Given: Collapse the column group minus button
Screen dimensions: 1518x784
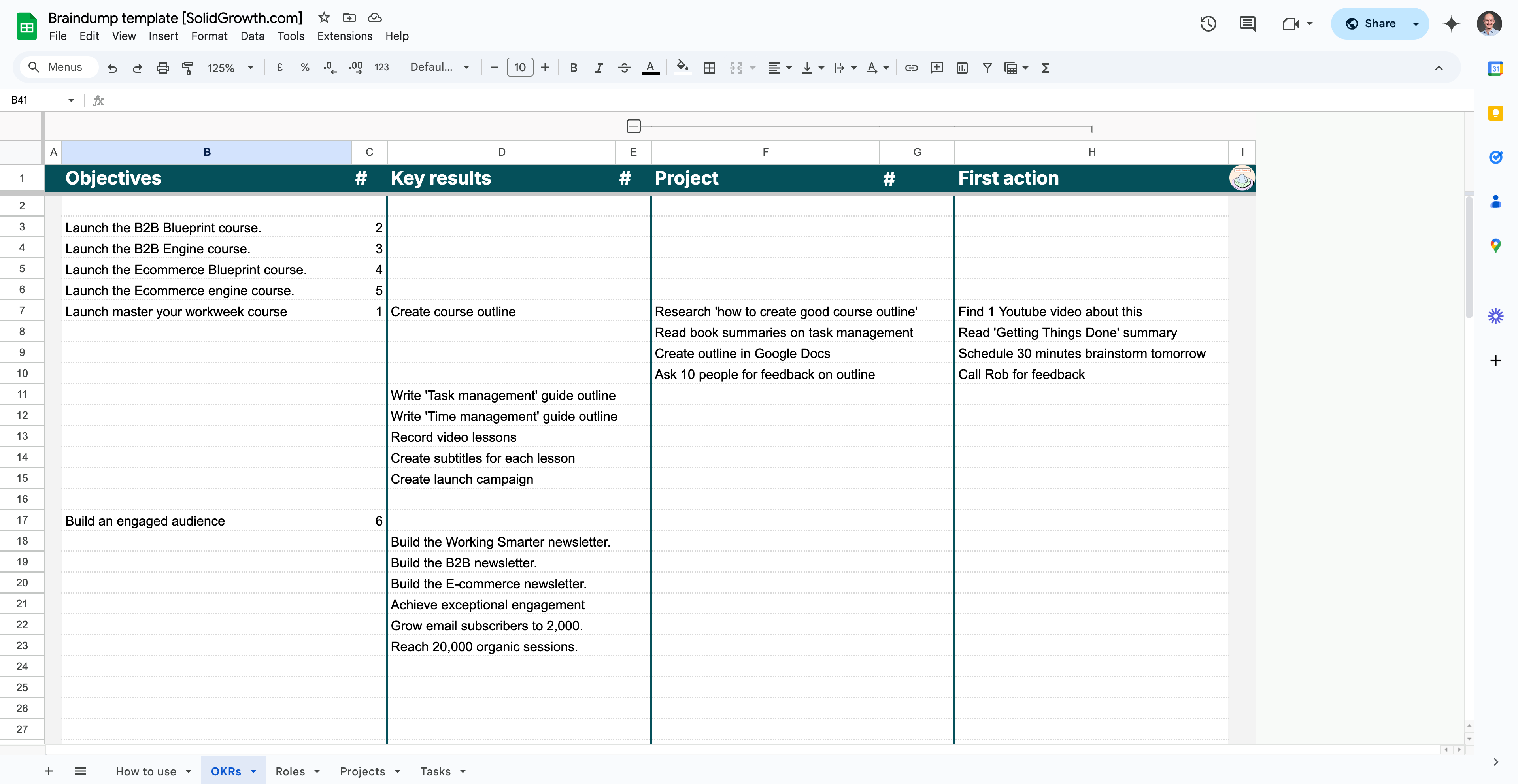Looking at the screenshot, I should click(633, 125).
